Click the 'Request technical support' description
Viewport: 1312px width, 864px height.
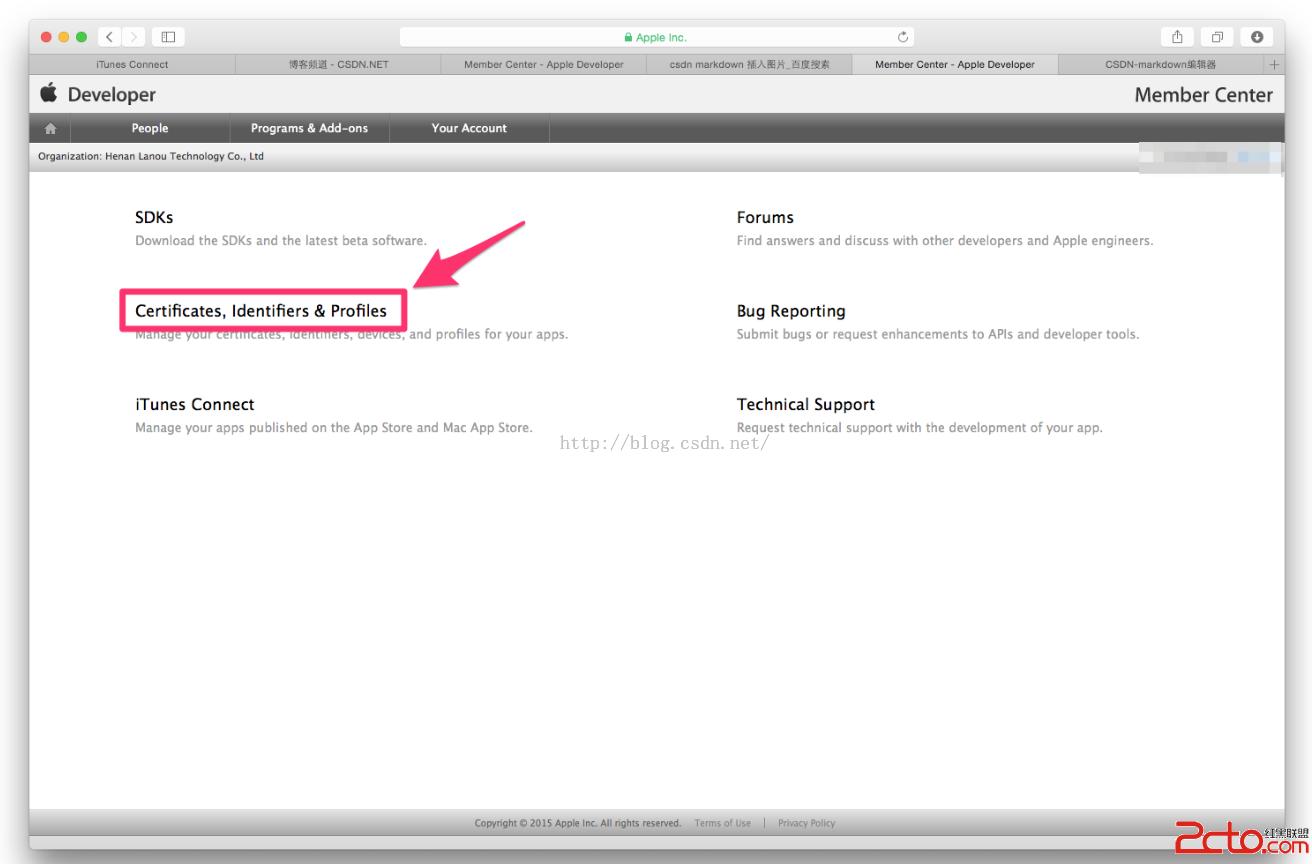pos(920,427)
